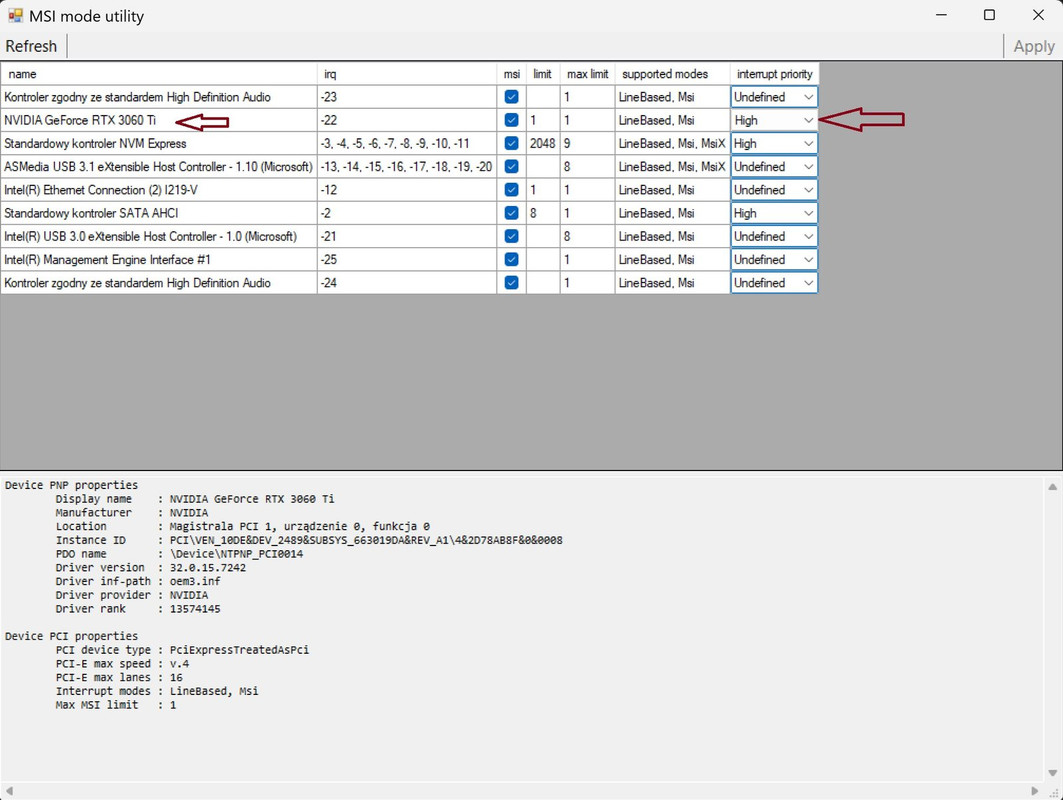Click the Driver version 32.0.15.7242 line
Viewport: 1063px width, 800px height.
tap(151, 567)
